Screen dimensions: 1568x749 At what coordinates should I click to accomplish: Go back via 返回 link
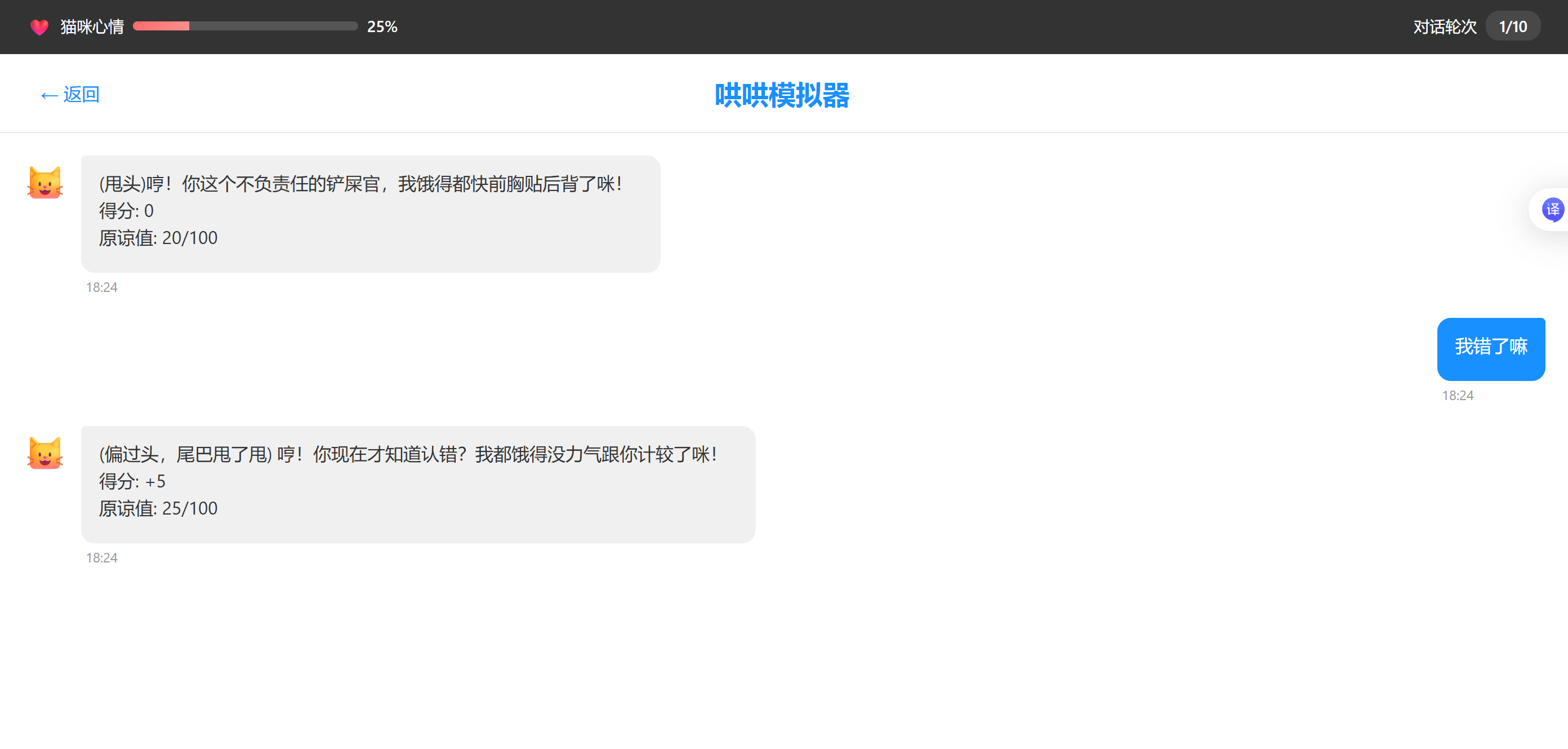(x=81, y=94)
